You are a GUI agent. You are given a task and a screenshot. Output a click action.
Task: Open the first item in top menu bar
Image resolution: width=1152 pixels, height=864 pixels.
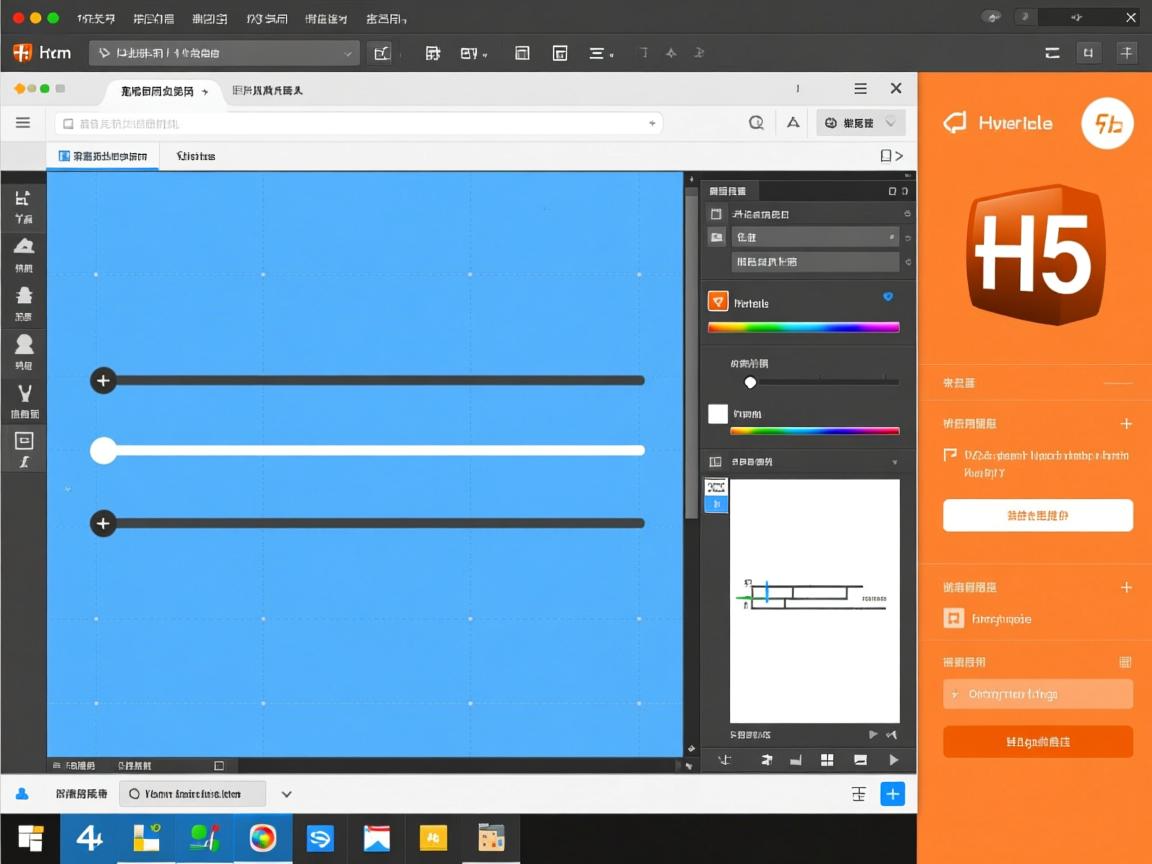click(96, 18)
